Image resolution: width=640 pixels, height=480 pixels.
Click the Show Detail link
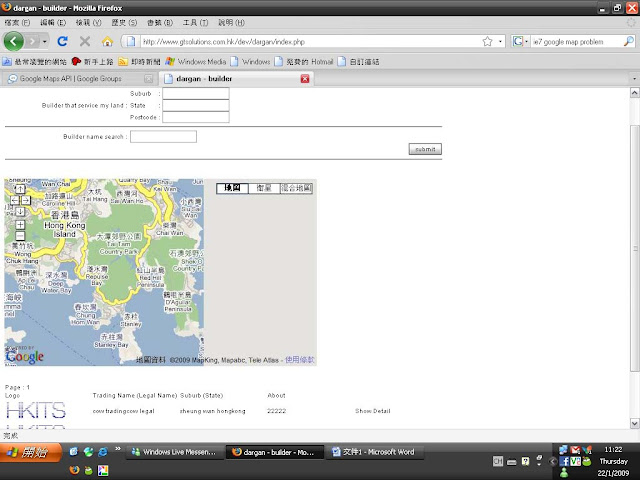pyautogui.click(x=372, y=411)
